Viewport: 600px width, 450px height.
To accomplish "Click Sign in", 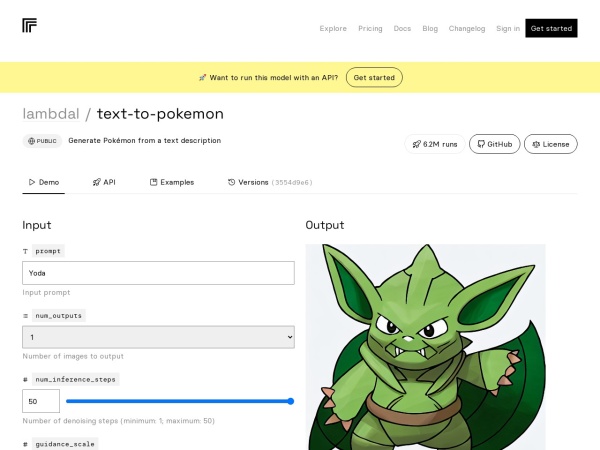I will pyautogui.click(x=508, y=28).
